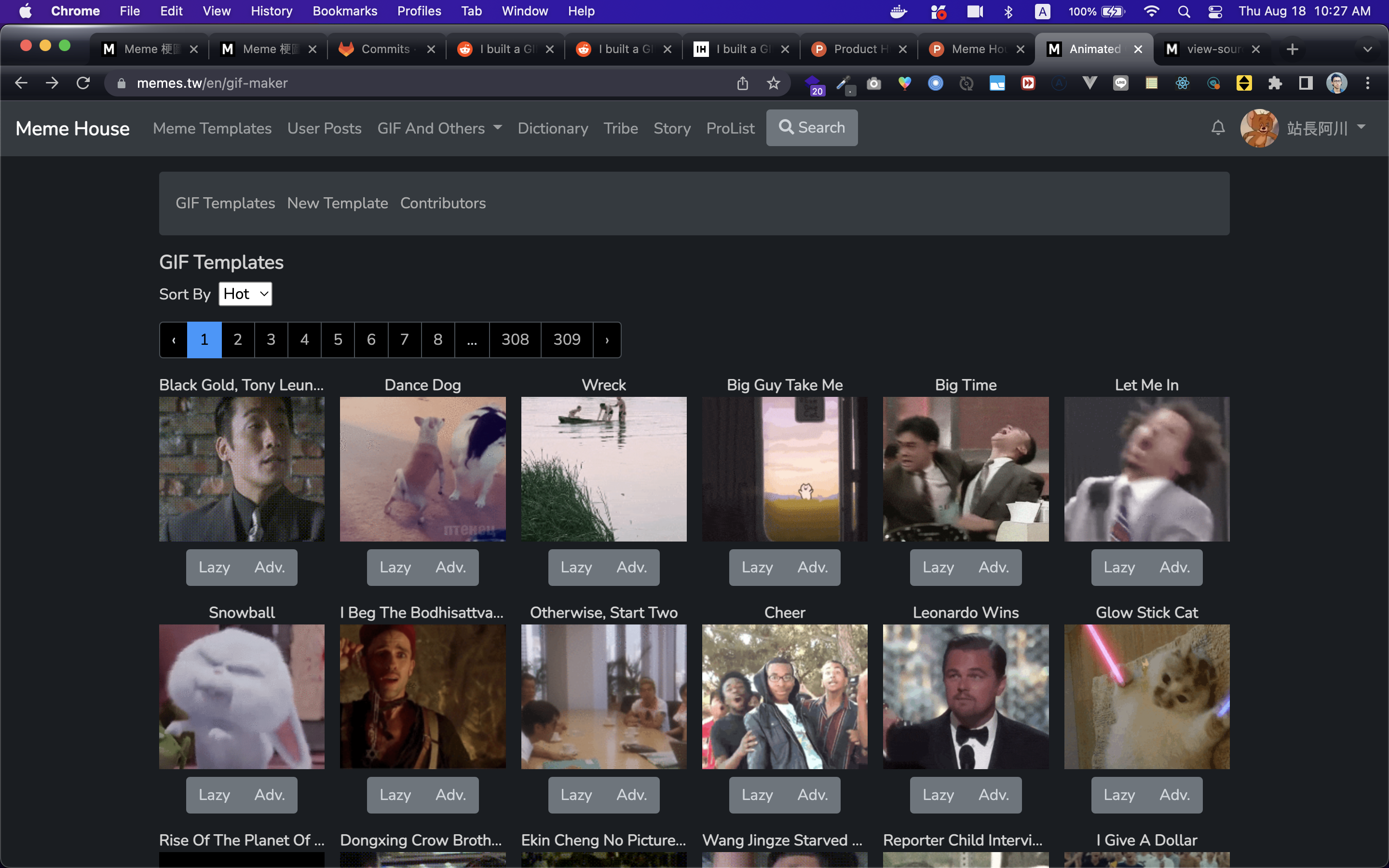Click the color heart extension icon
1389x868 pixels.
pyautogui.click(x=905, y=83)
